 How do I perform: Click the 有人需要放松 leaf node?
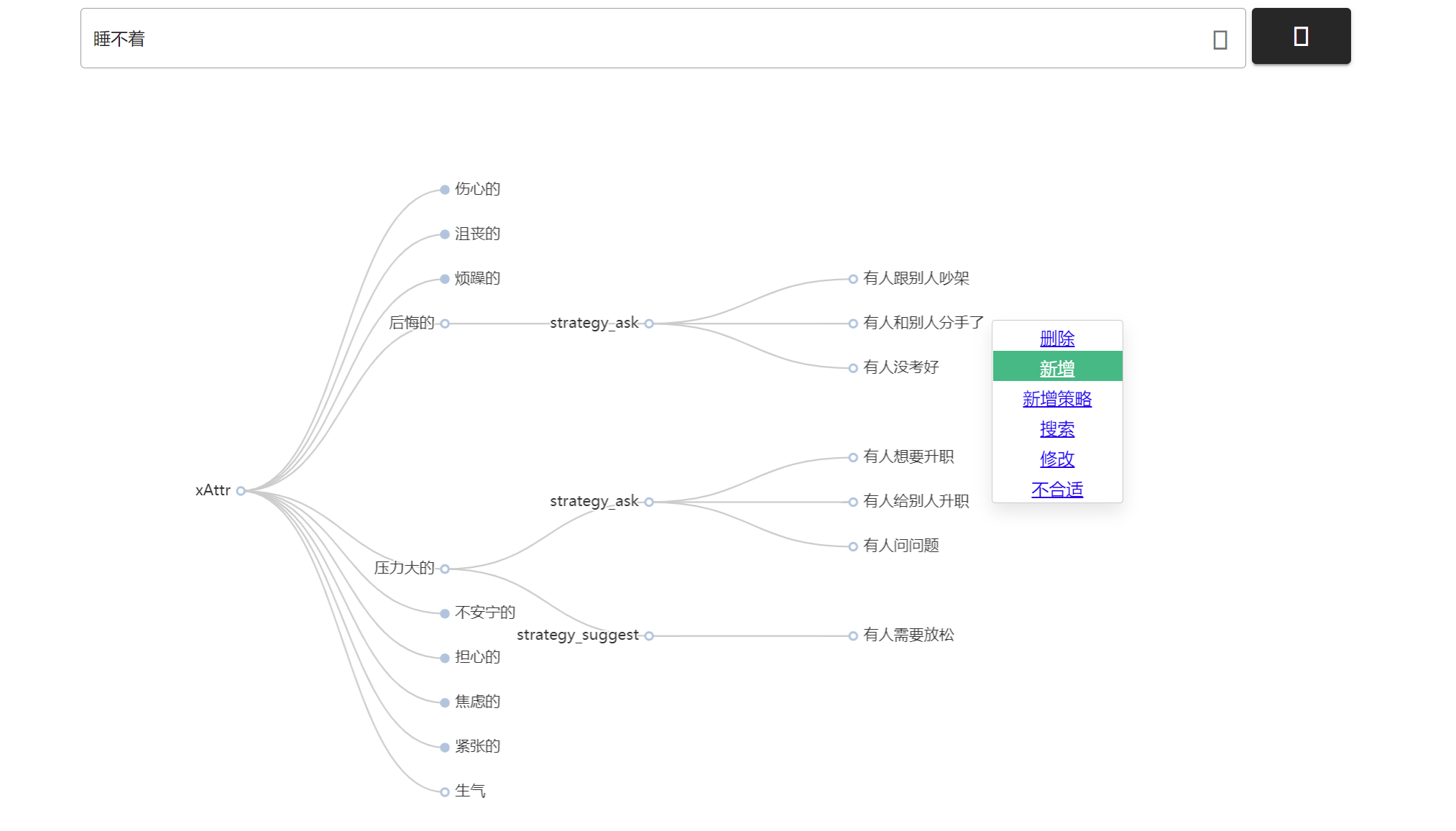853,635
